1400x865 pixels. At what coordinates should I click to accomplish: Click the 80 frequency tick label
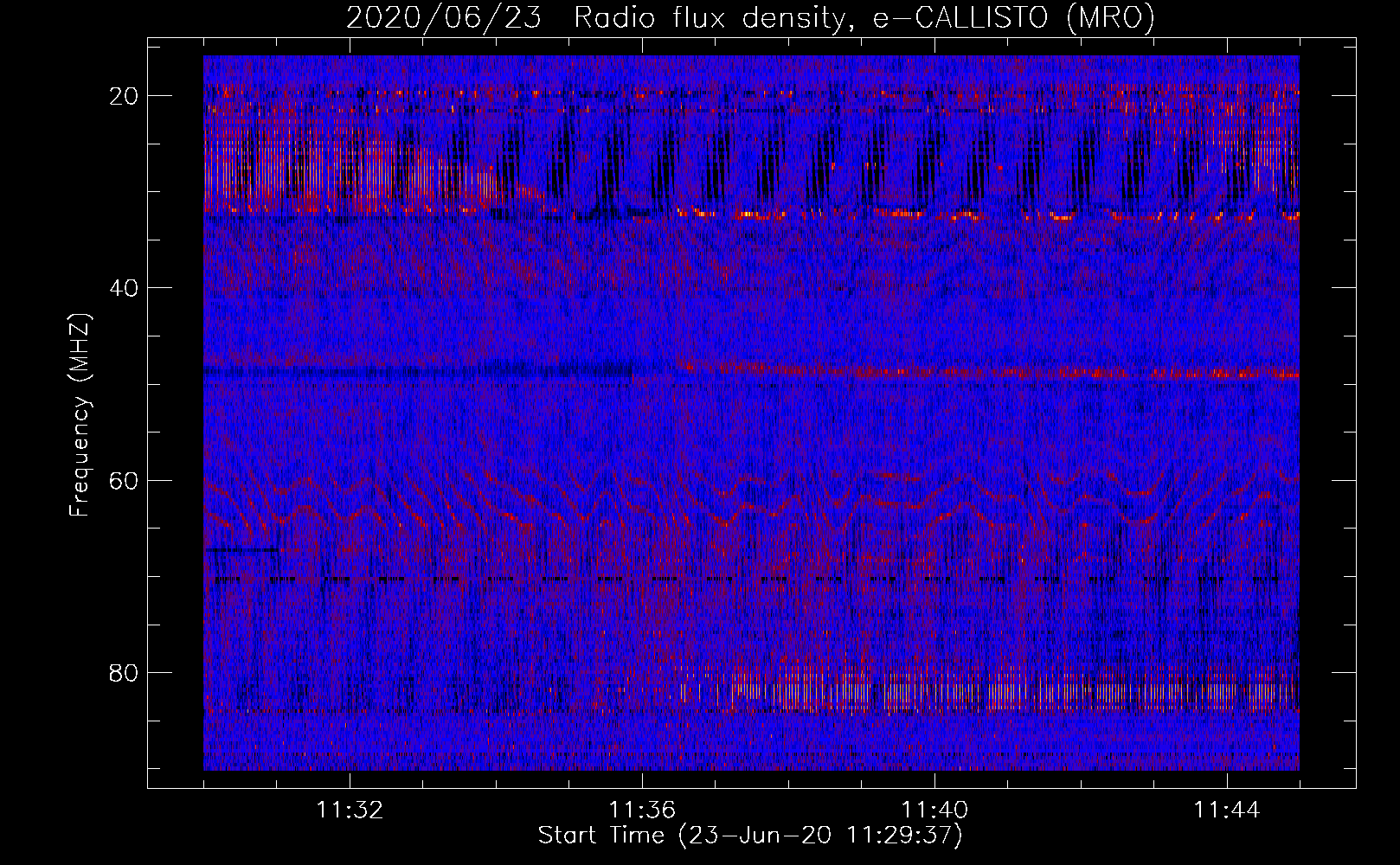125,673
